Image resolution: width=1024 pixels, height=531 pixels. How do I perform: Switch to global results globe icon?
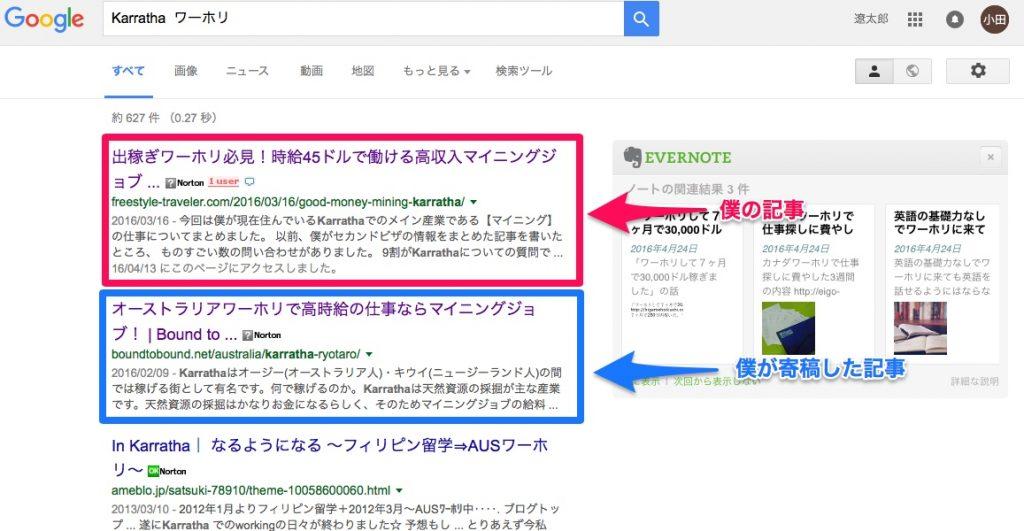pos(912,71)
